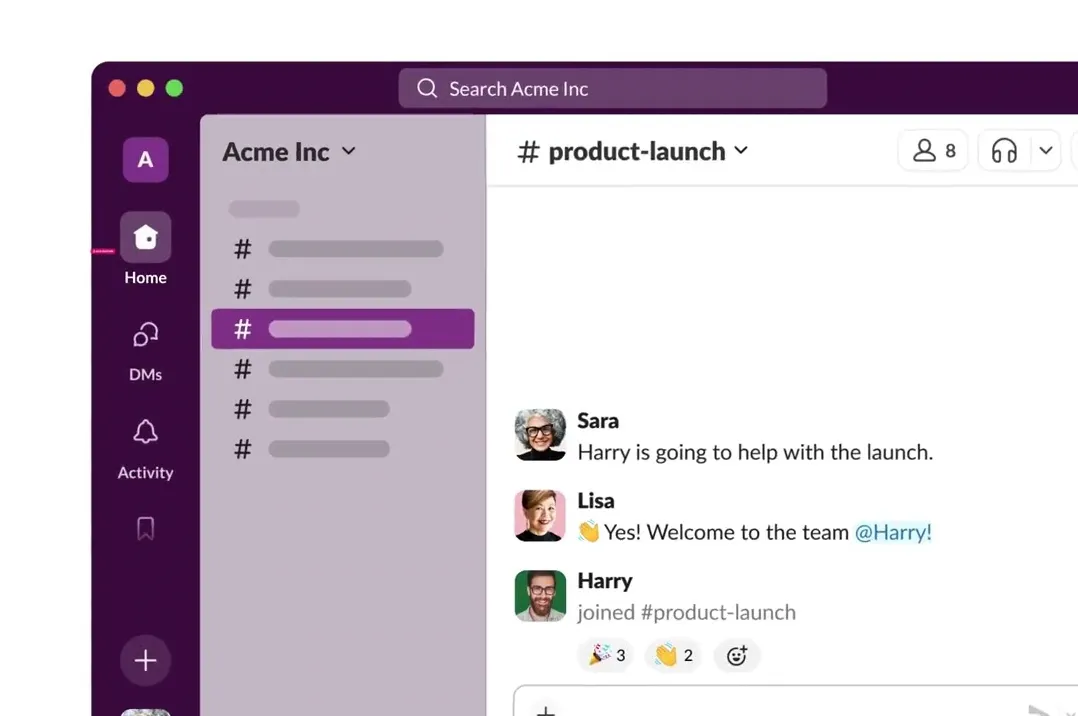This screenshot has height=716, width=1078.
Task: Select the first channel in list
Action: click(x=342, y=249)
